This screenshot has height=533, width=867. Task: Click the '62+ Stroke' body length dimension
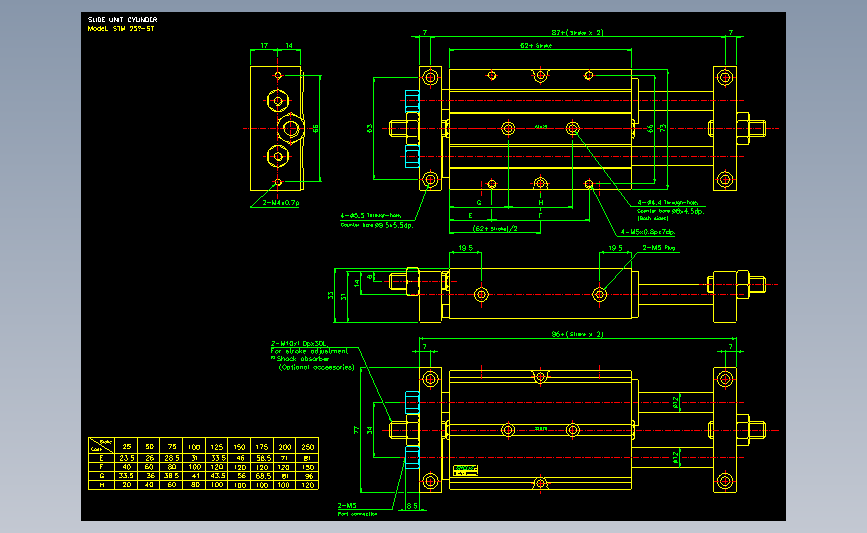click(x=536, y=46)
